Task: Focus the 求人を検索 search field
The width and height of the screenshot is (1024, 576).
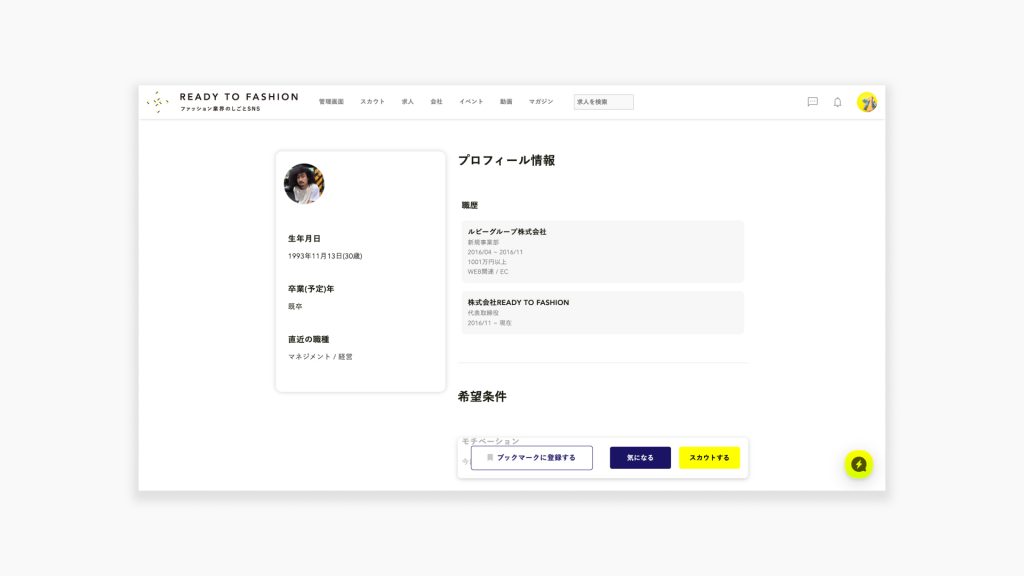Action: (603, 102)
